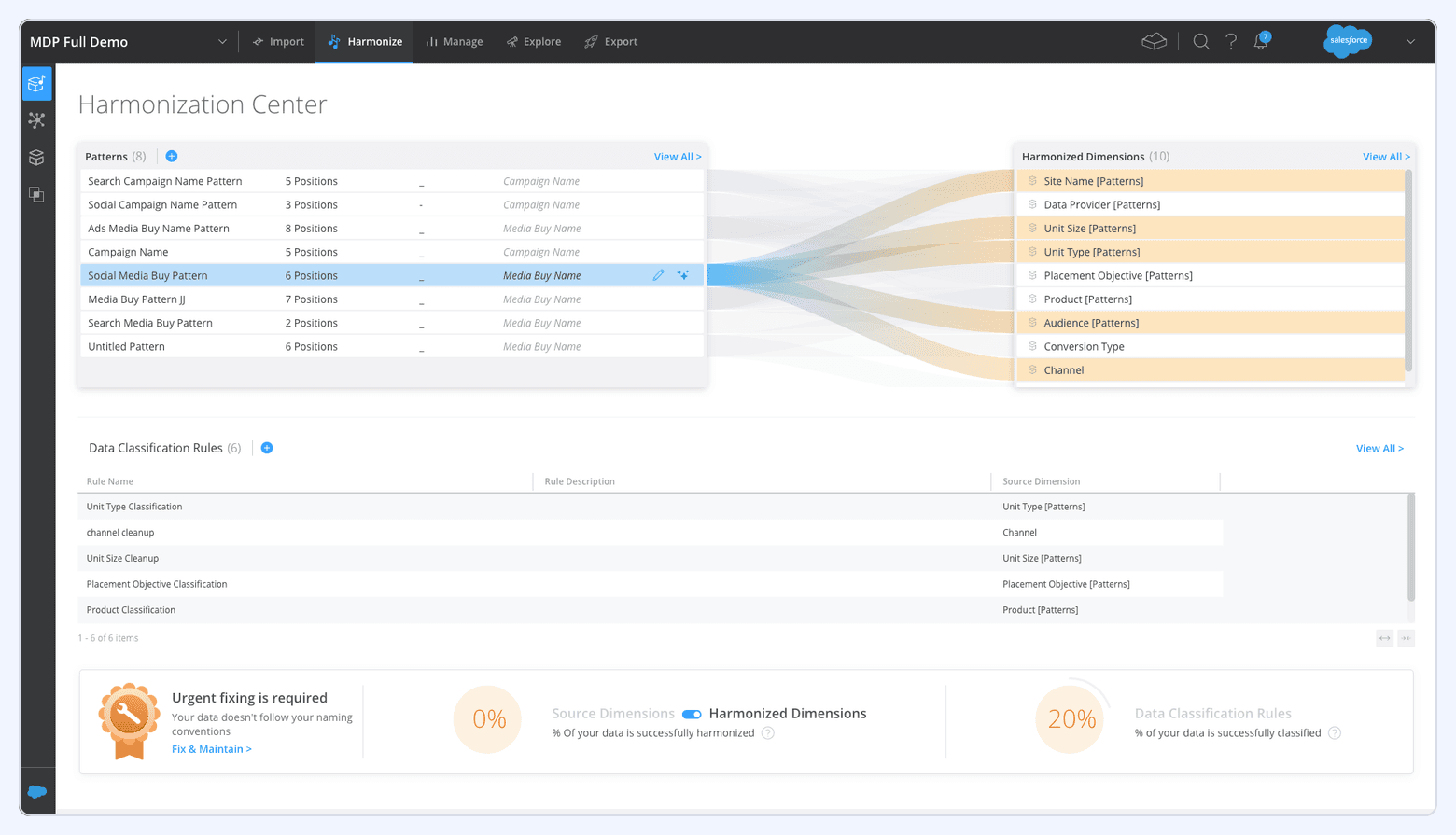The width and height of the screenshot is (1456, 835).
Task: Open the account chevron beside the Salesforce logo
Action: click(x=1409, y=41)
